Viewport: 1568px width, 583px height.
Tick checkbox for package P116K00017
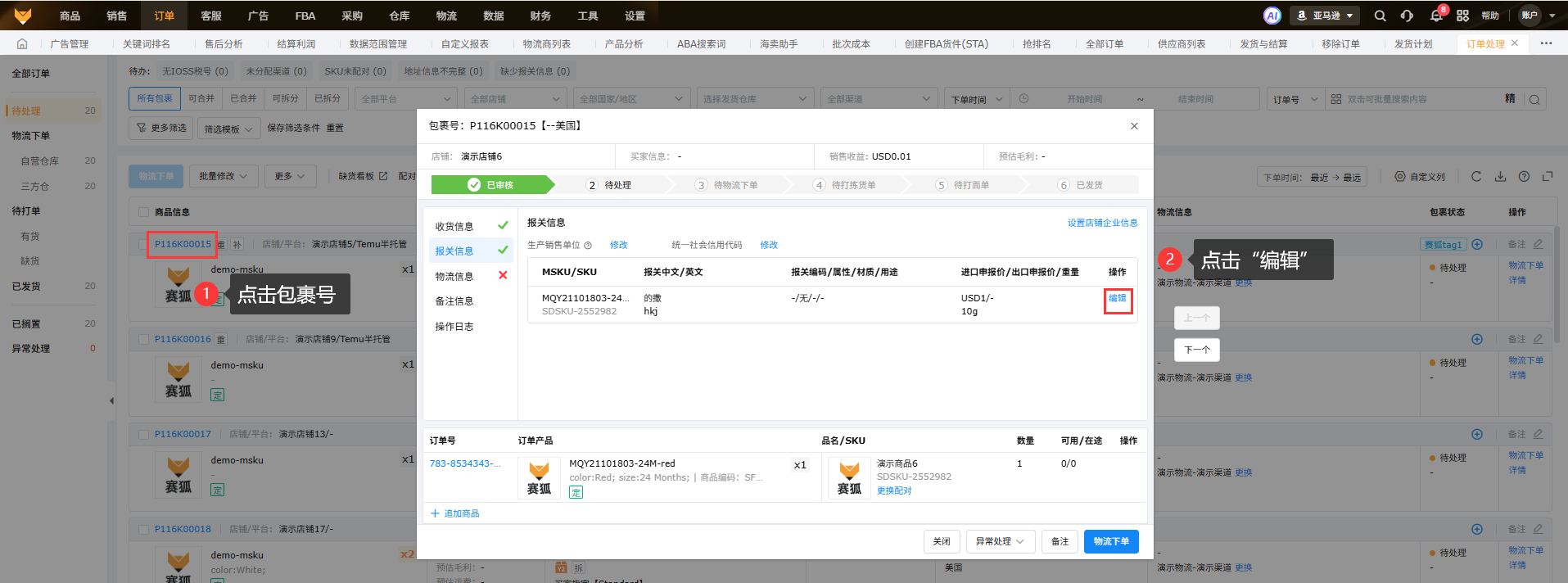144,434
